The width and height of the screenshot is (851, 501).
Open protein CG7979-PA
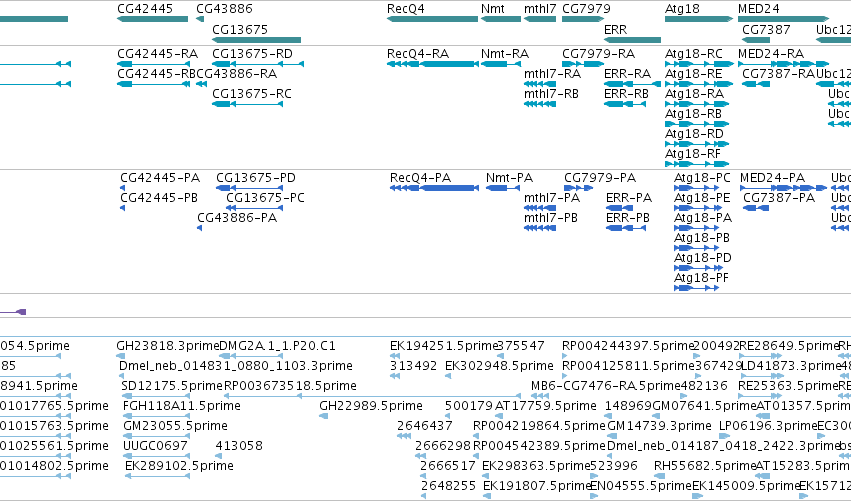600,177
